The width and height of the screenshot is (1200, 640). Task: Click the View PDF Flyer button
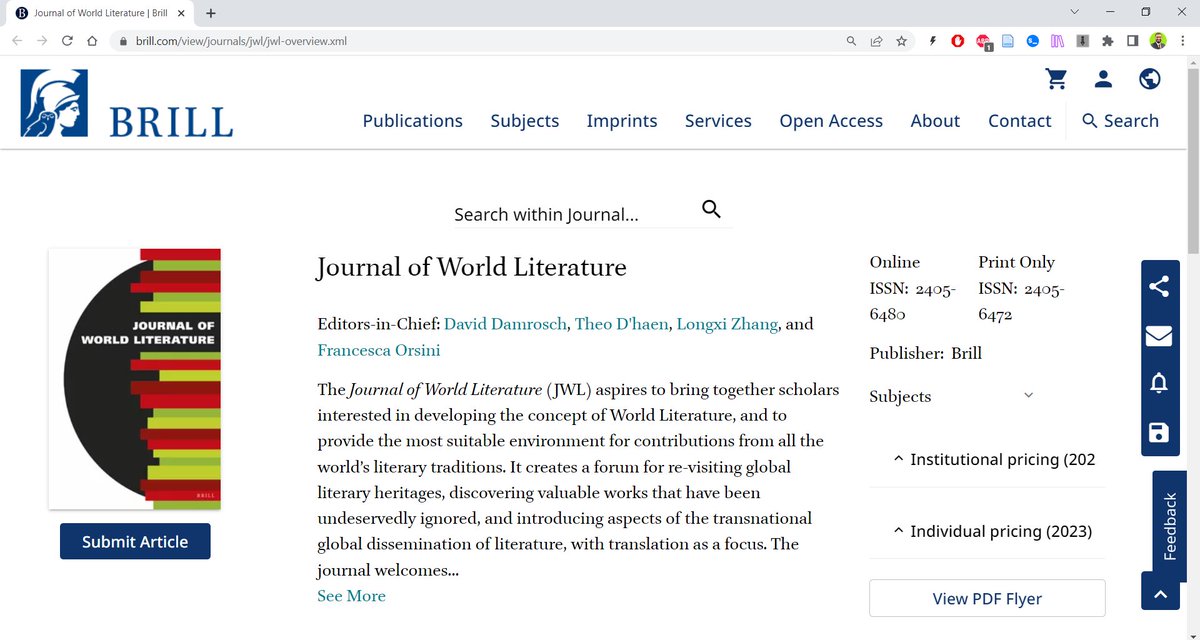click(x=987, y=598)
